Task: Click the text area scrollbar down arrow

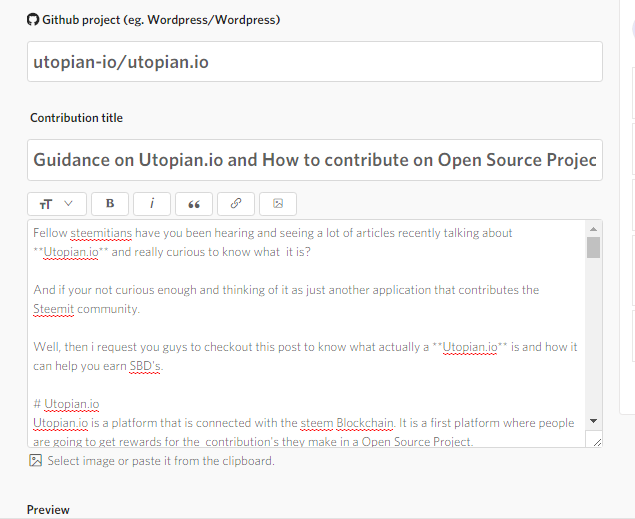Action: click(x=593, y=421)
